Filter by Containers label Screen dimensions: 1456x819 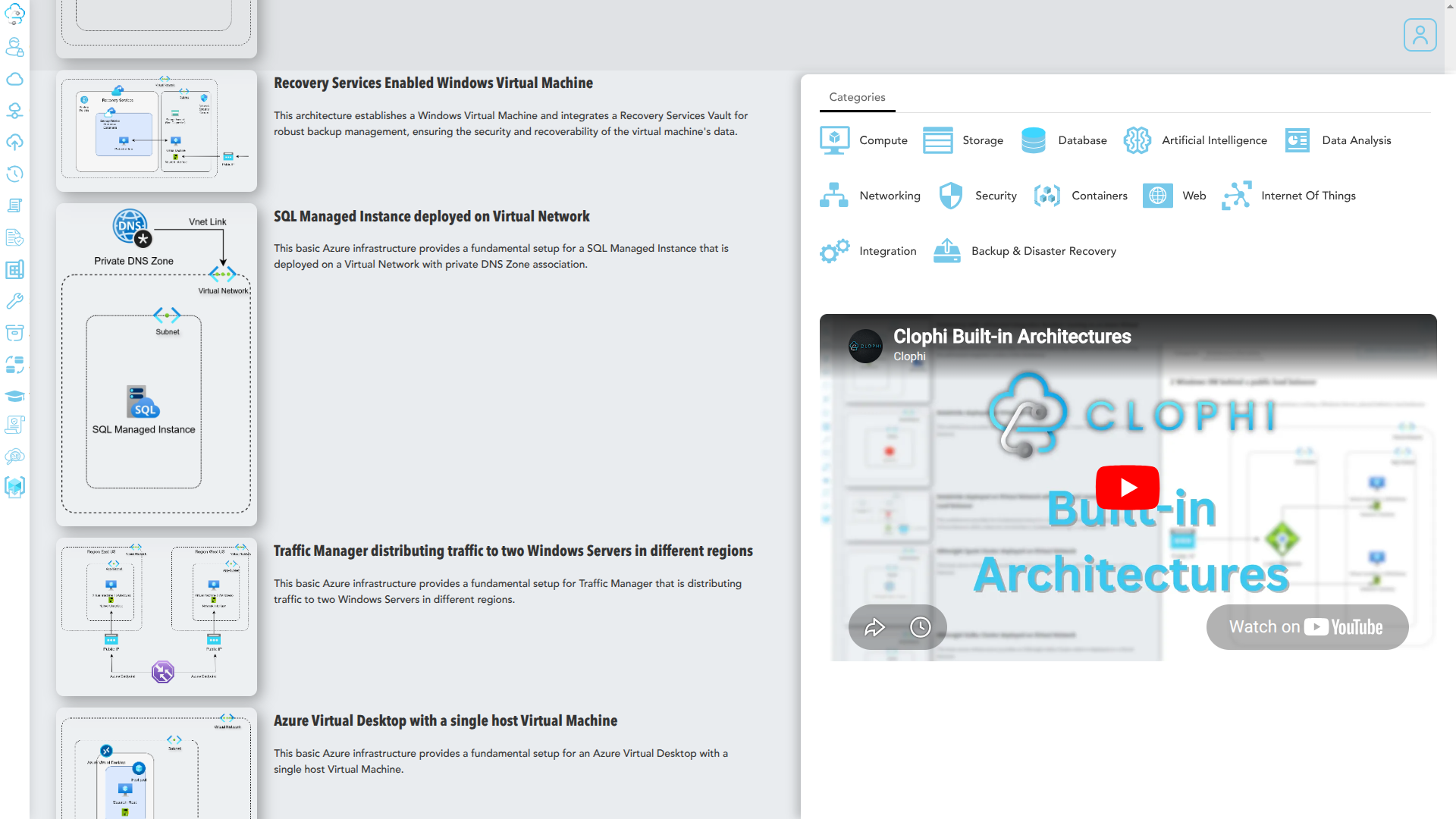1099,196
